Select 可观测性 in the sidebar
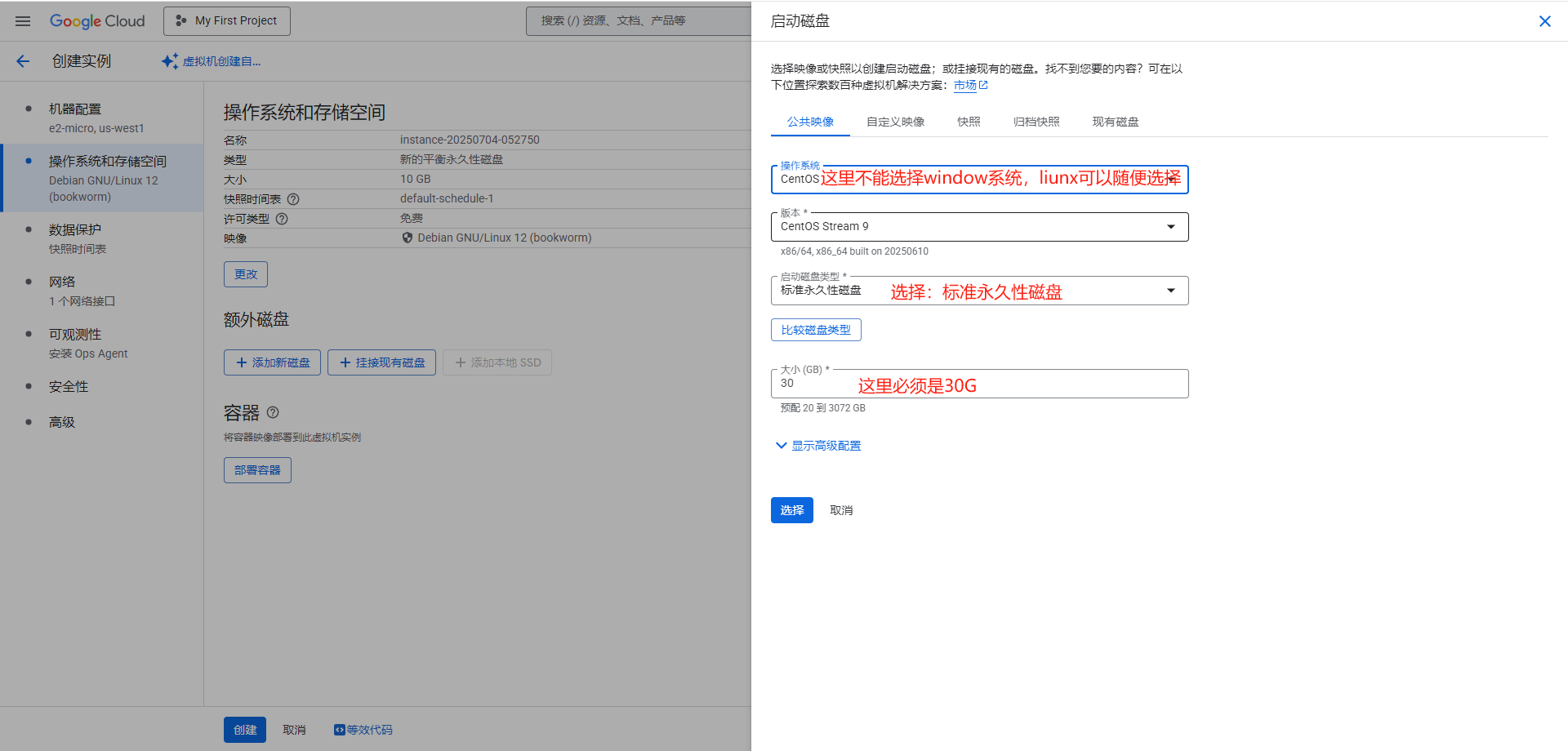 click(x=101, y=343)
